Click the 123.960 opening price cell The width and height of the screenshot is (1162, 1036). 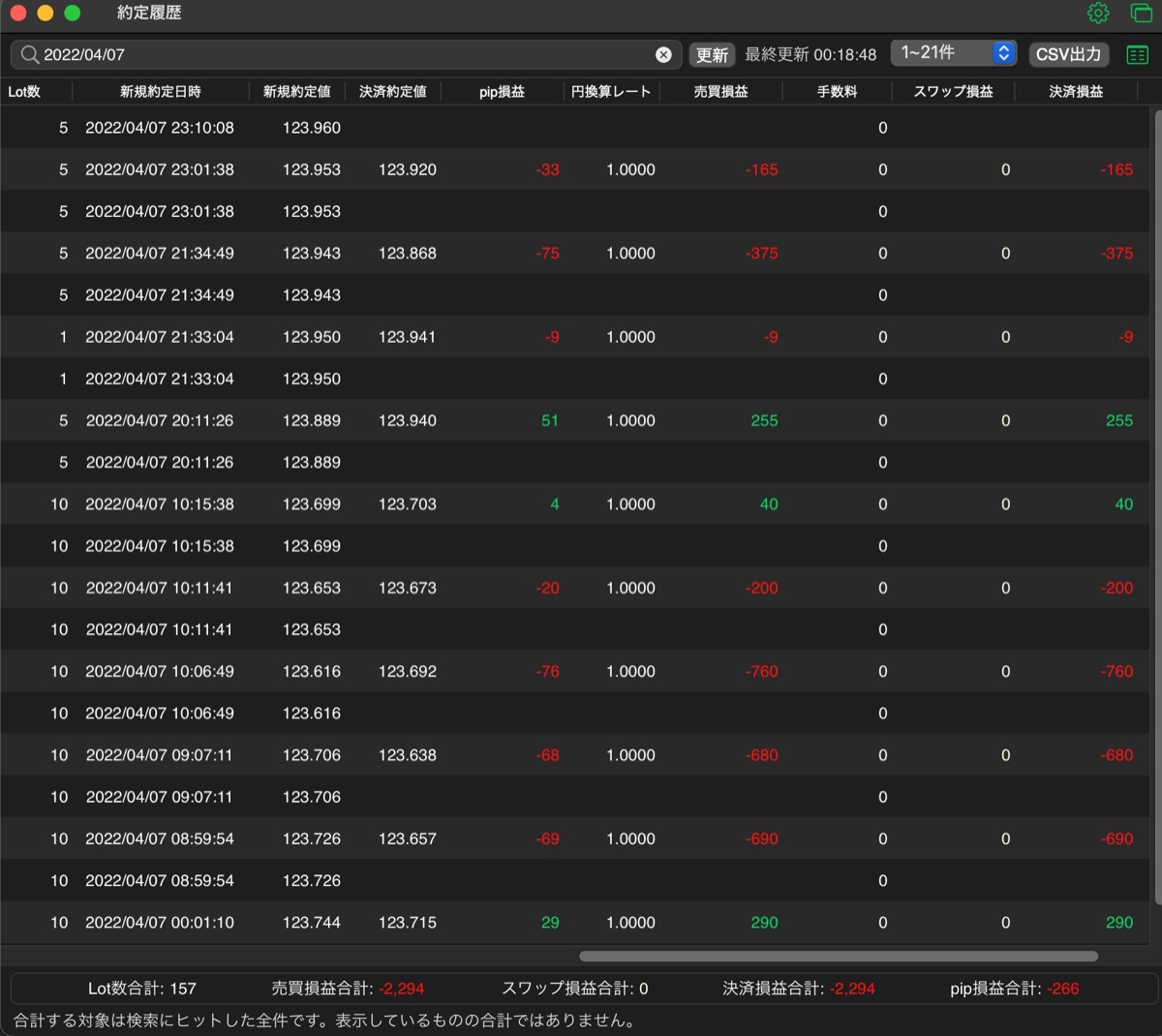[312, 128]
